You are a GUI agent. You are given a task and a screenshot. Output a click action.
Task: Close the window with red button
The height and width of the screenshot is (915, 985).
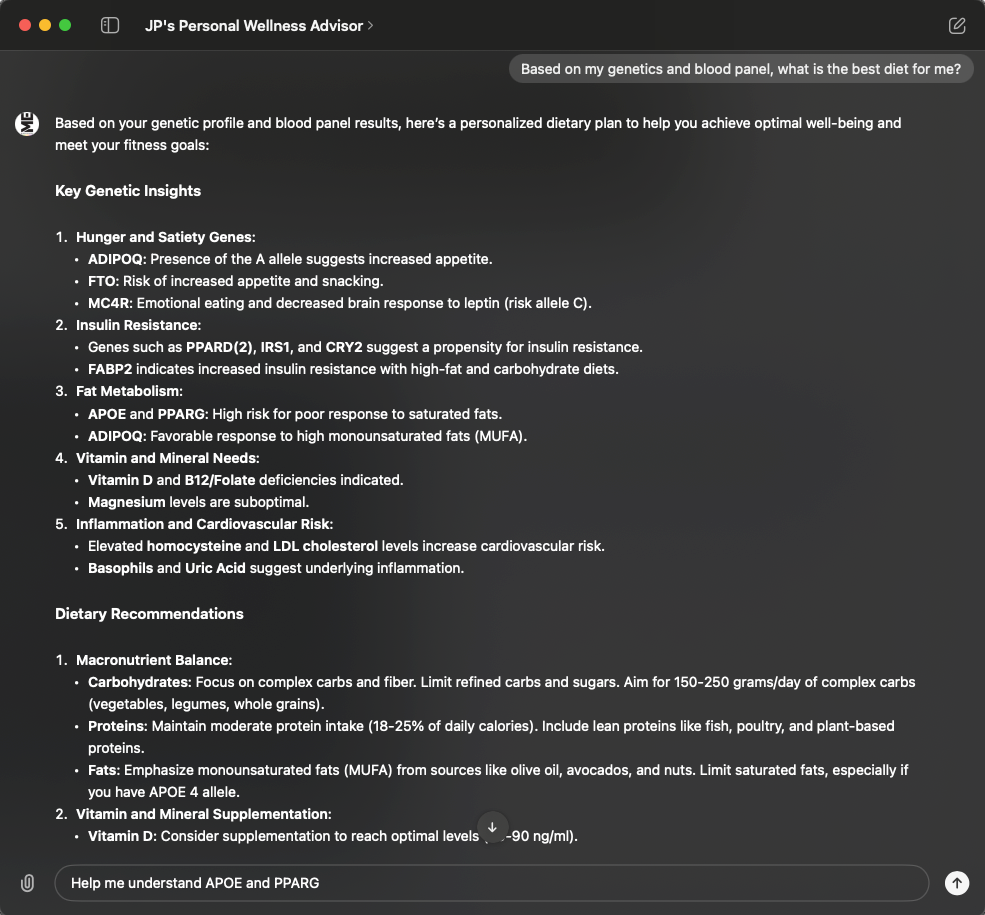click(x=25, y=25)
